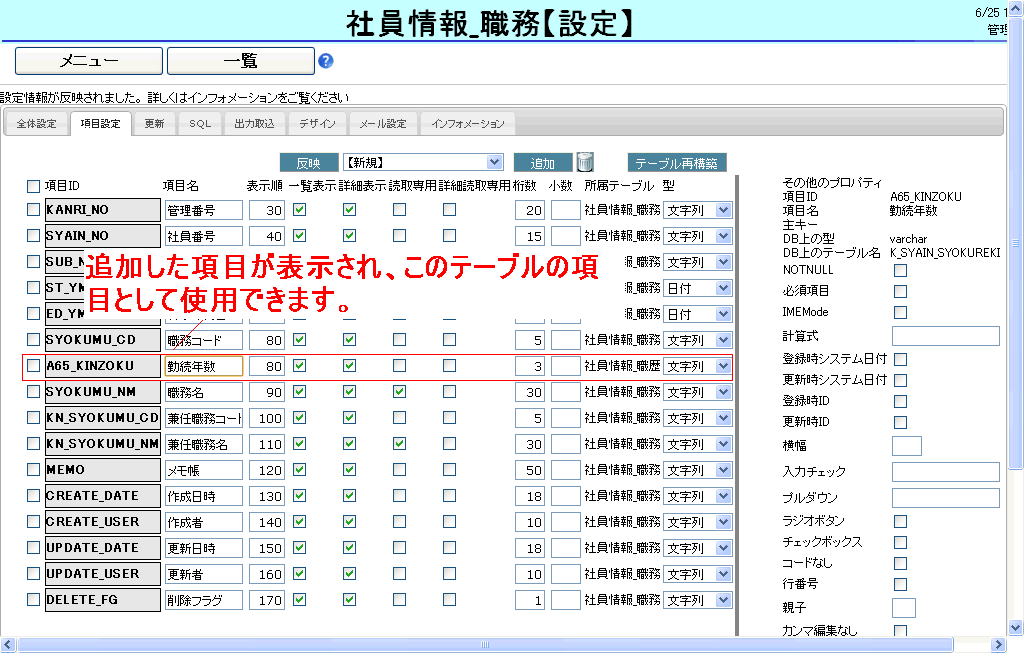Click the horizontal scrollbar at the bottom
Viewport: 1024px width, 653px height.
click(x=500, y=645)
